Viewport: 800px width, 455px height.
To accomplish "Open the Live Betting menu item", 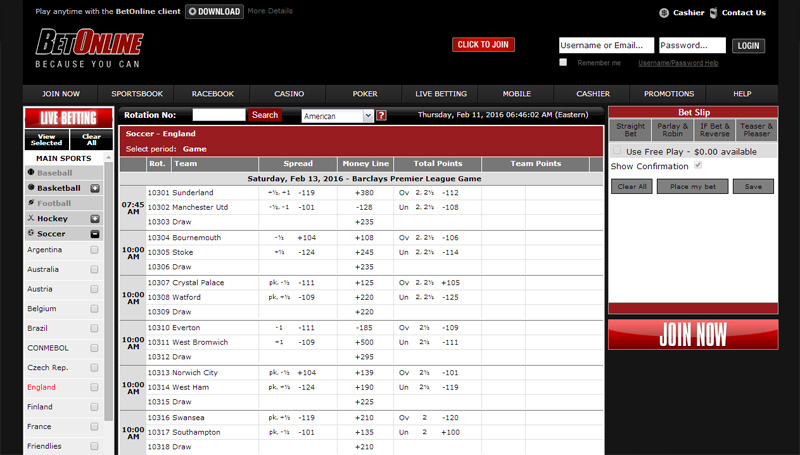I will pos(441,94).
